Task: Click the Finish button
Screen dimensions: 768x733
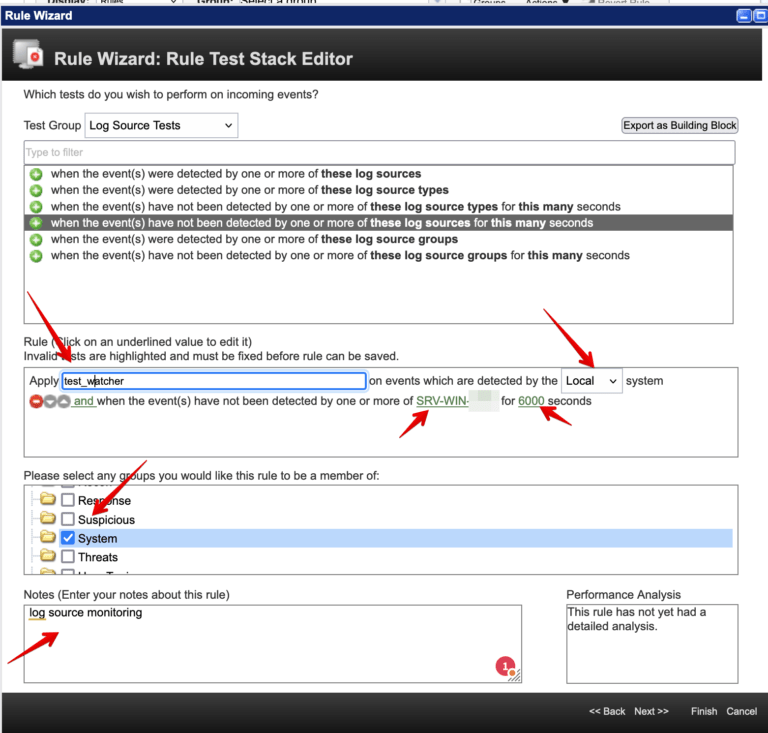Action: pos(704,711)
